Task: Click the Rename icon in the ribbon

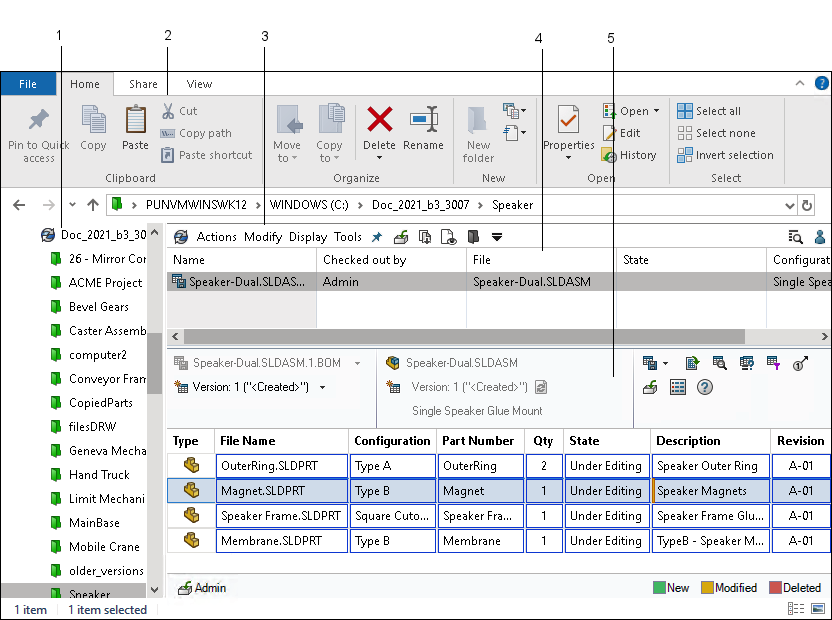Action: tap(423, 121)
